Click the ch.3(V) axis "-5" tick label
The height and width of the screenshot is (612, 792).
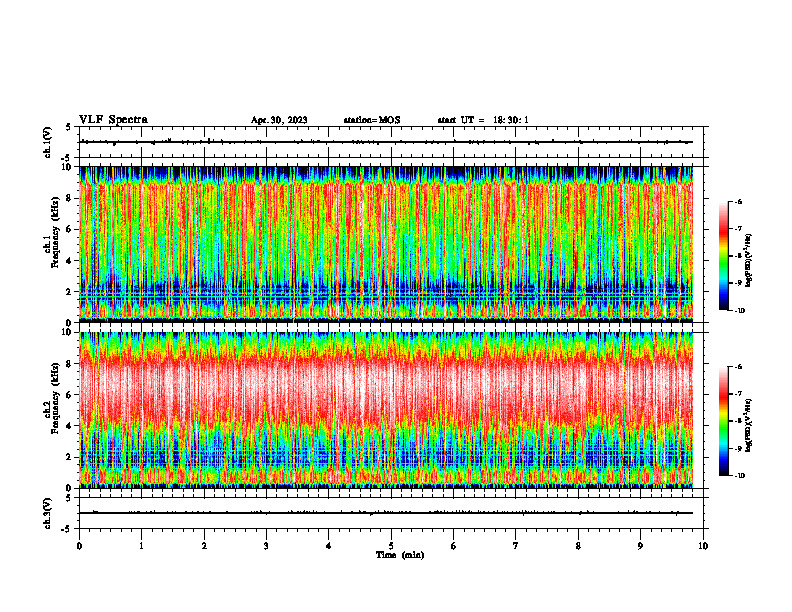point(67,529)
